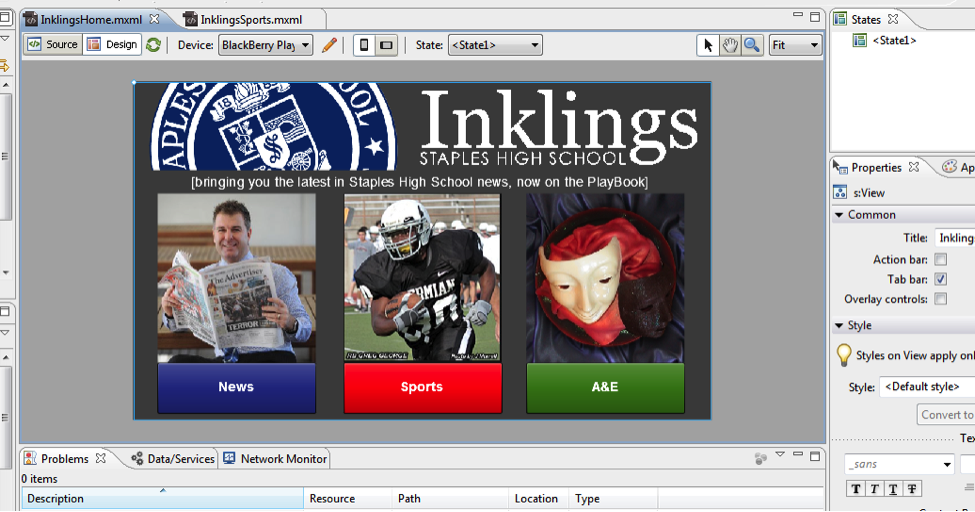Click the pencil edit device icon
Screen dimensions: 975x512
329,45
